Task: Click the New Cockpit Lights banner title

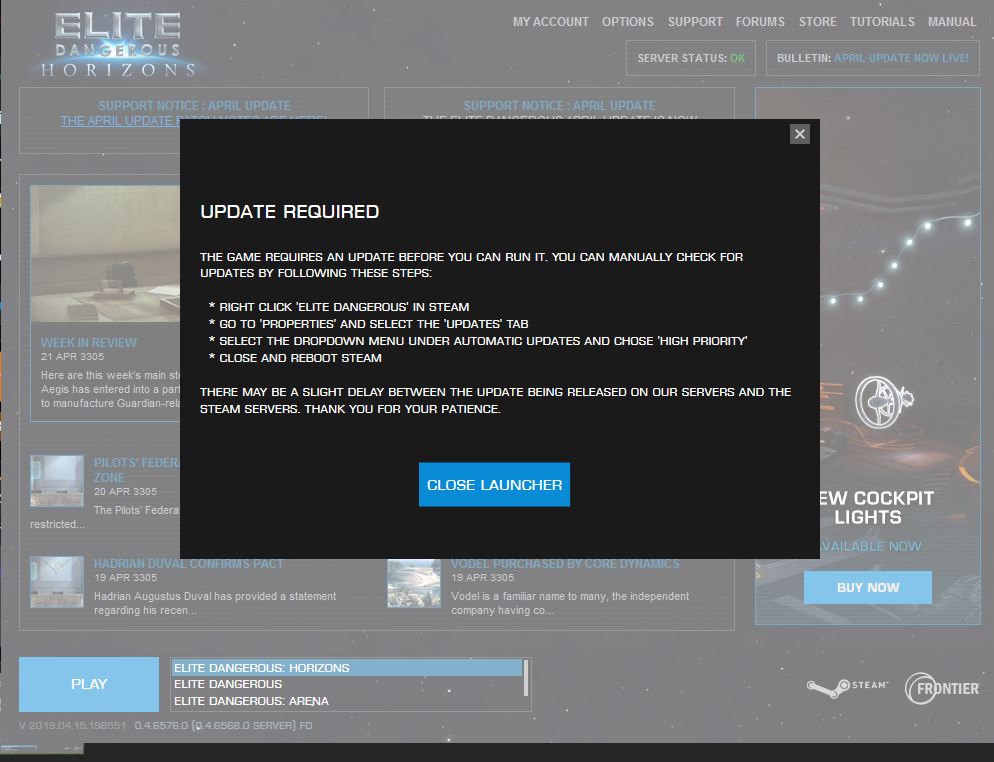Action: tap(875, 507)
